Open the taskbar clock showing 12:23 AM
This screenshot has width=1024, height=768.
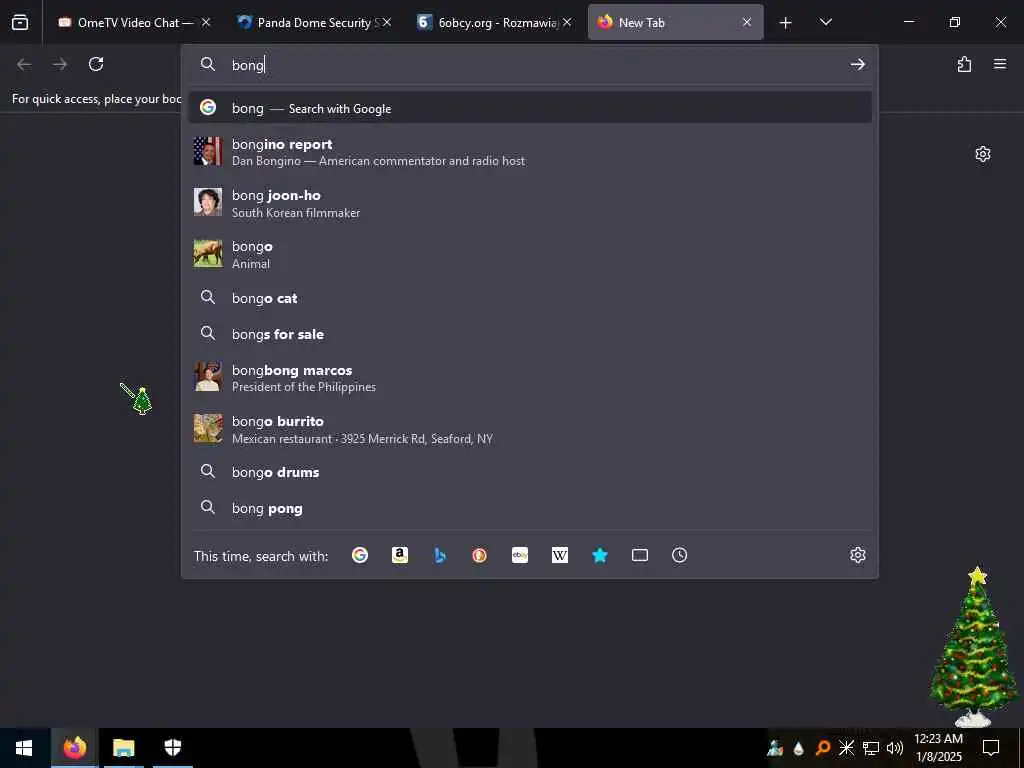[x=938, y=748]
